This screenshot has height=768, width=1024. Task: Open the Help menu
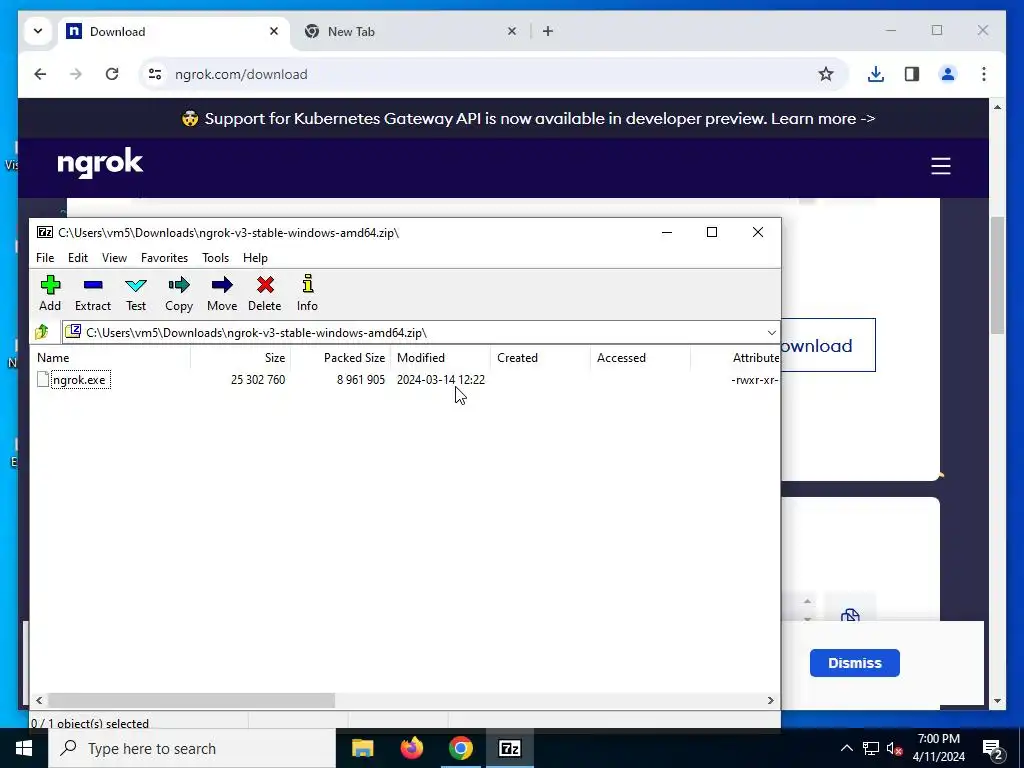(255, 258)
